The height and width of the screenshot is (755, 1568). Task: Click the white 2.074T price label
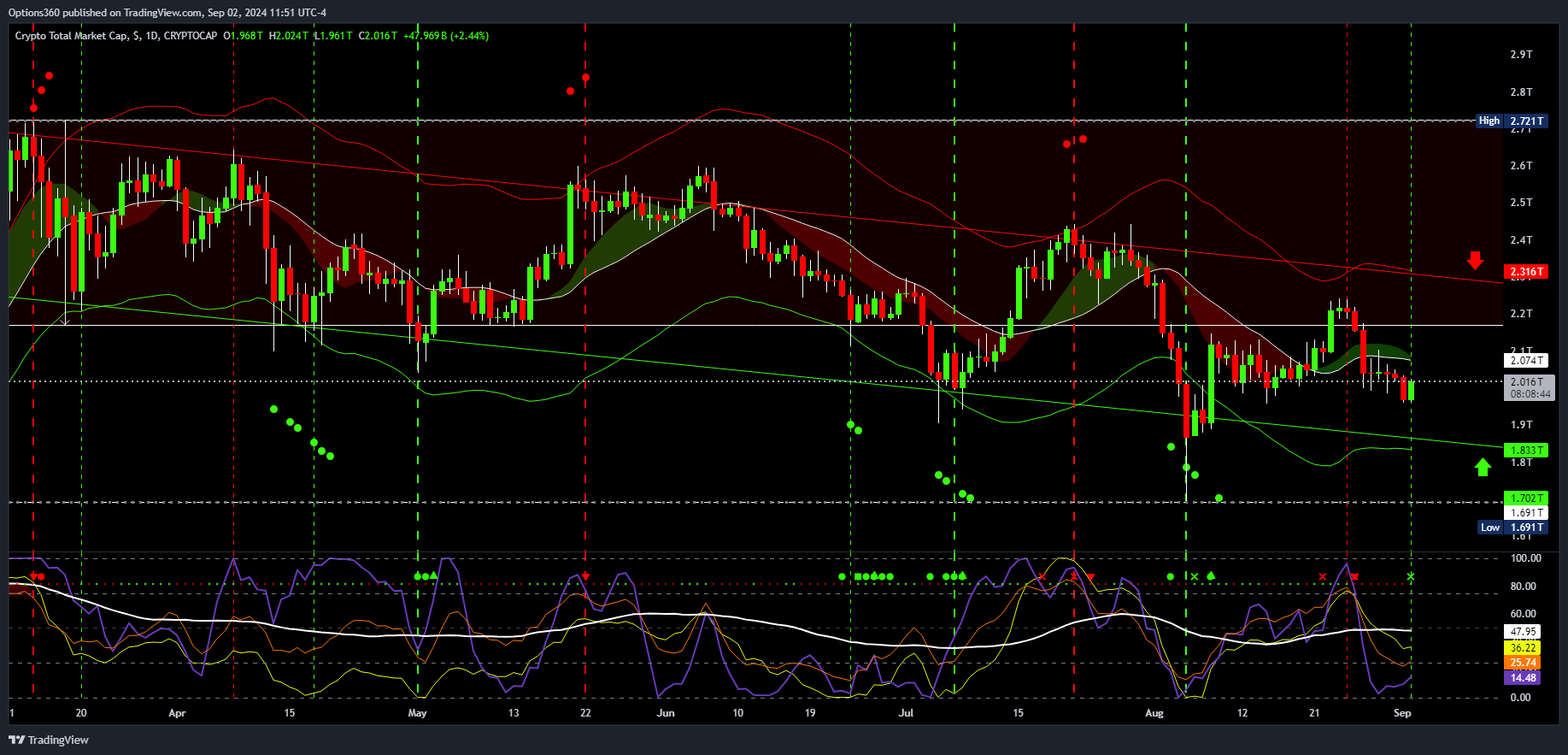coord(1526,361)
